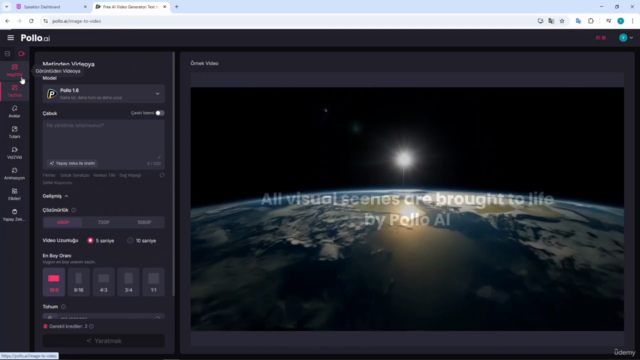This screenshot has width=640, height=360.
Task: Toggle the Çeviri İstemi switch
Action: [x=160, y=113]
